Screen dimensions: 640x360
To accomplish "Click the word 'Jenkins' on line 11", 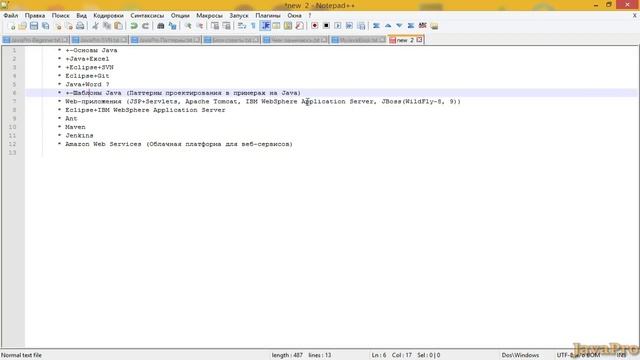I will 79,136.
